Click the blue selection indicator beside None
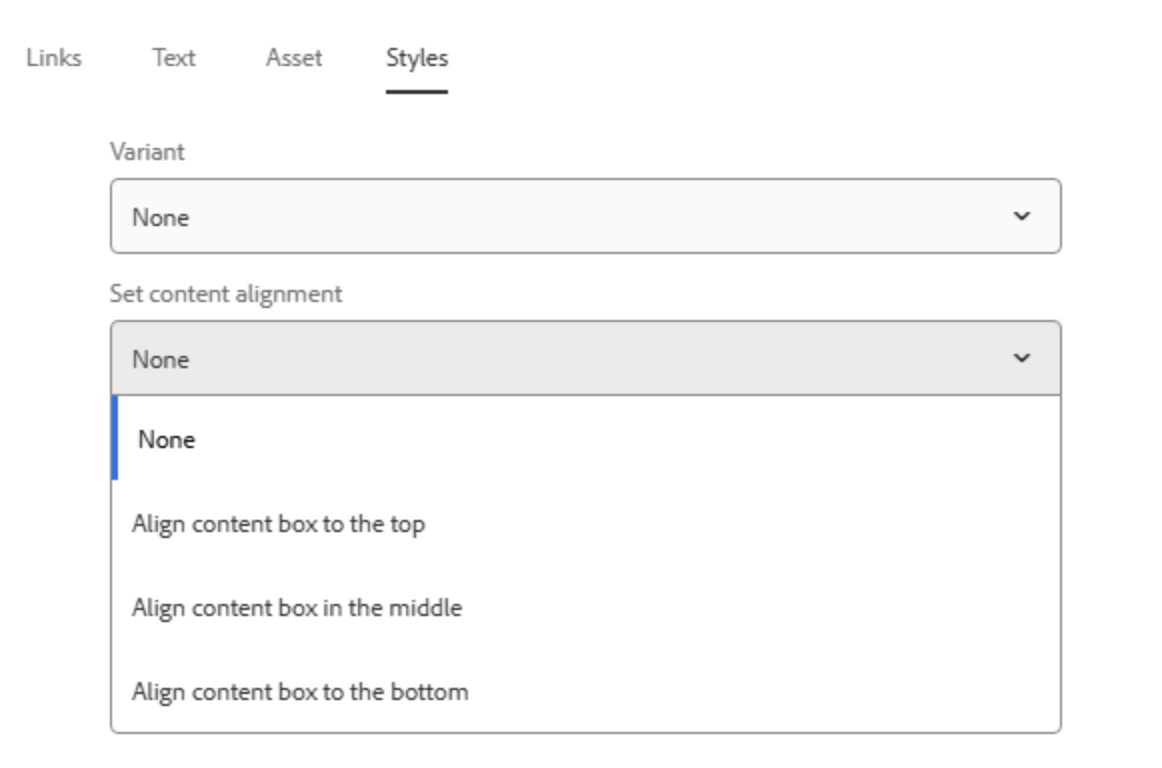Viewport: 1162px width, 768px height. pos(115,438)
